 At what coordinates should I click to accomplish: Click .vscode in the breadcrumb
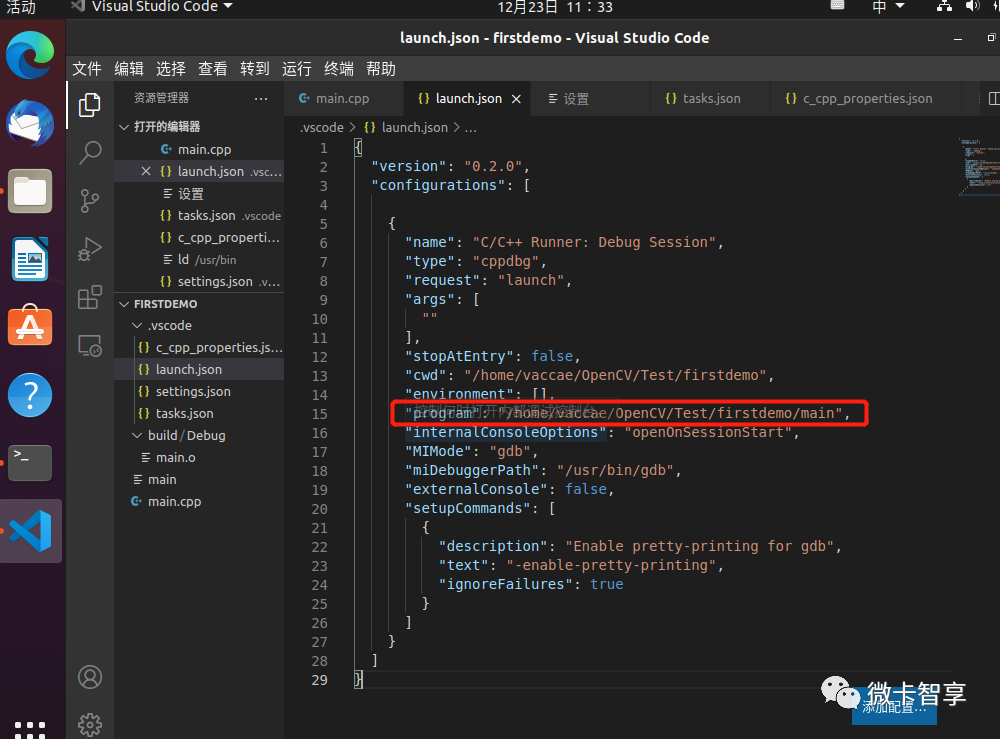[x=322, y=128]
